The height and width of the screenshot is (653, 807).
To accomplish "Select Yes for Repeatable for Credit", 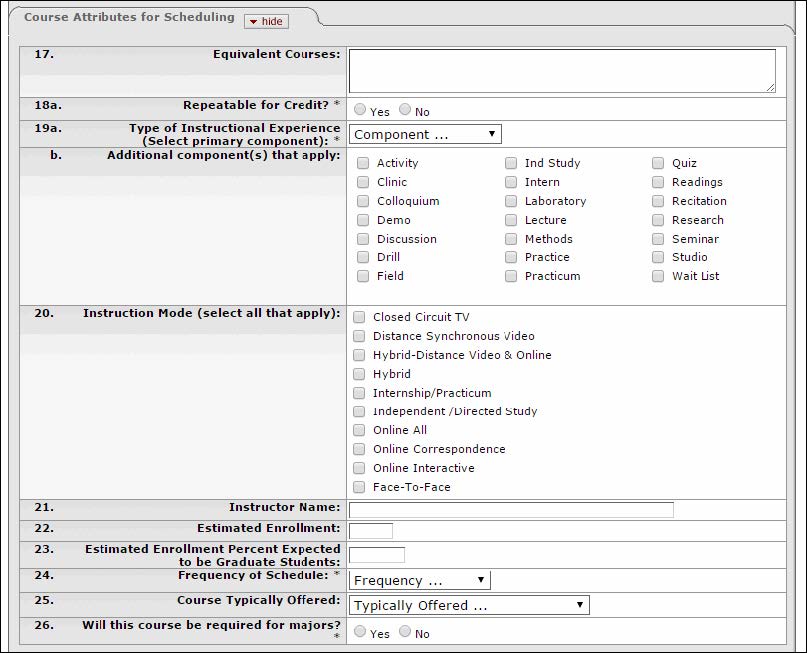I will [x=360, y=109].
